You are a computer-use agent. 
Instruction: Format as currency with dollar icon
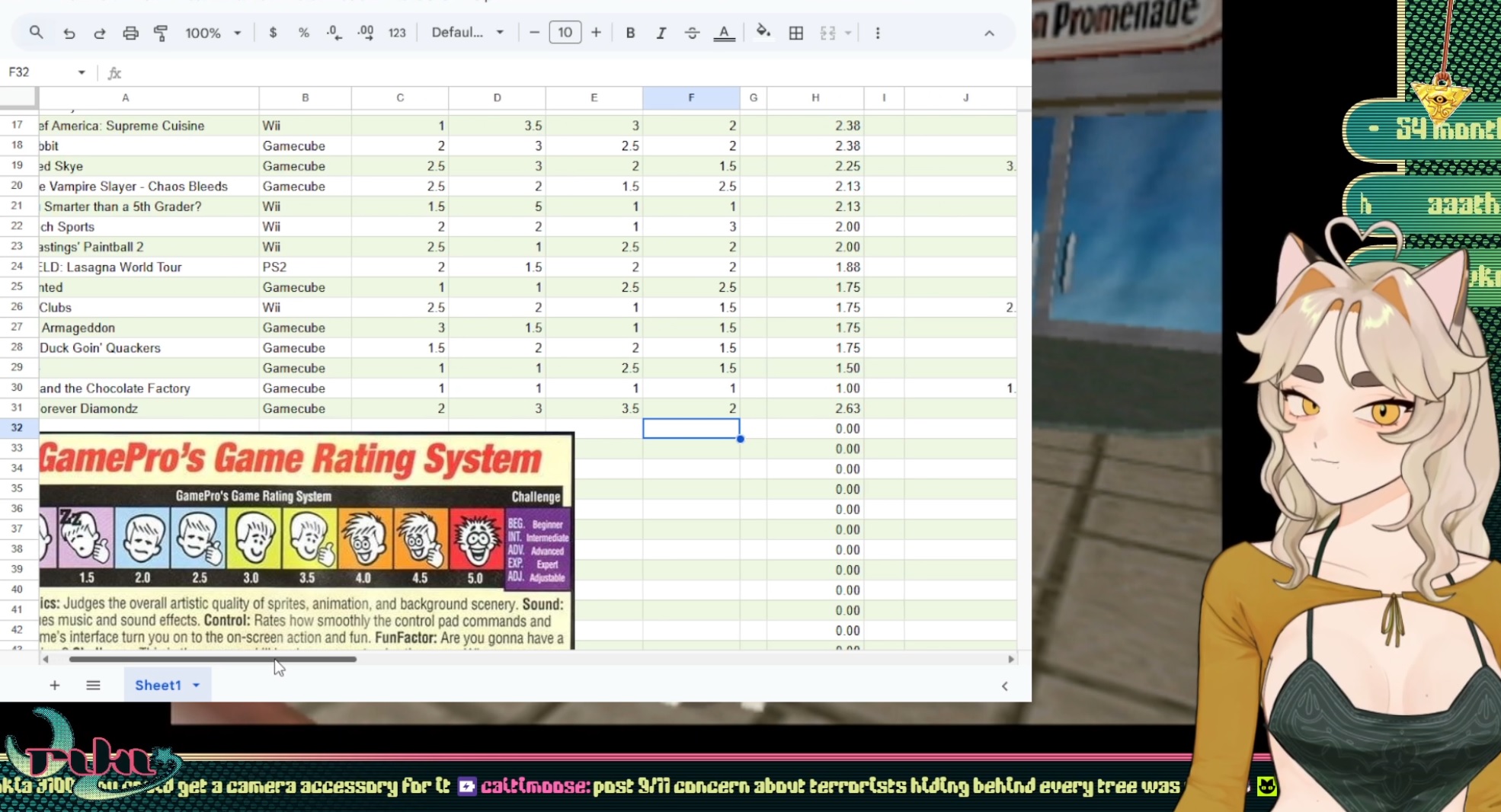(273, 33)
